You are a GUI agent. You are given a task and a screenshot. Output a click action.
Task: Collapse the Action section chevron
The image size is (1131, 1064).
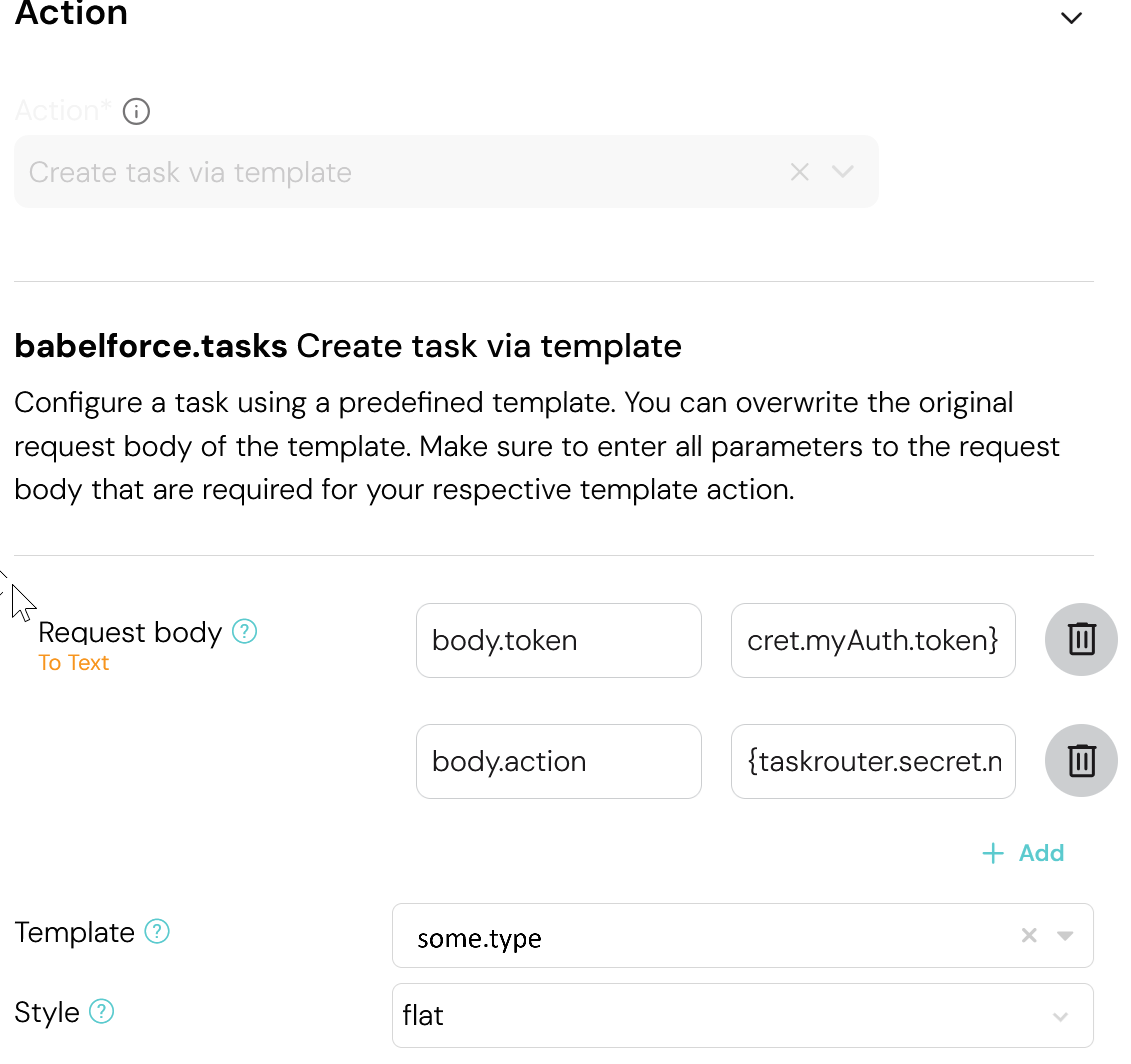point(1071,18)
